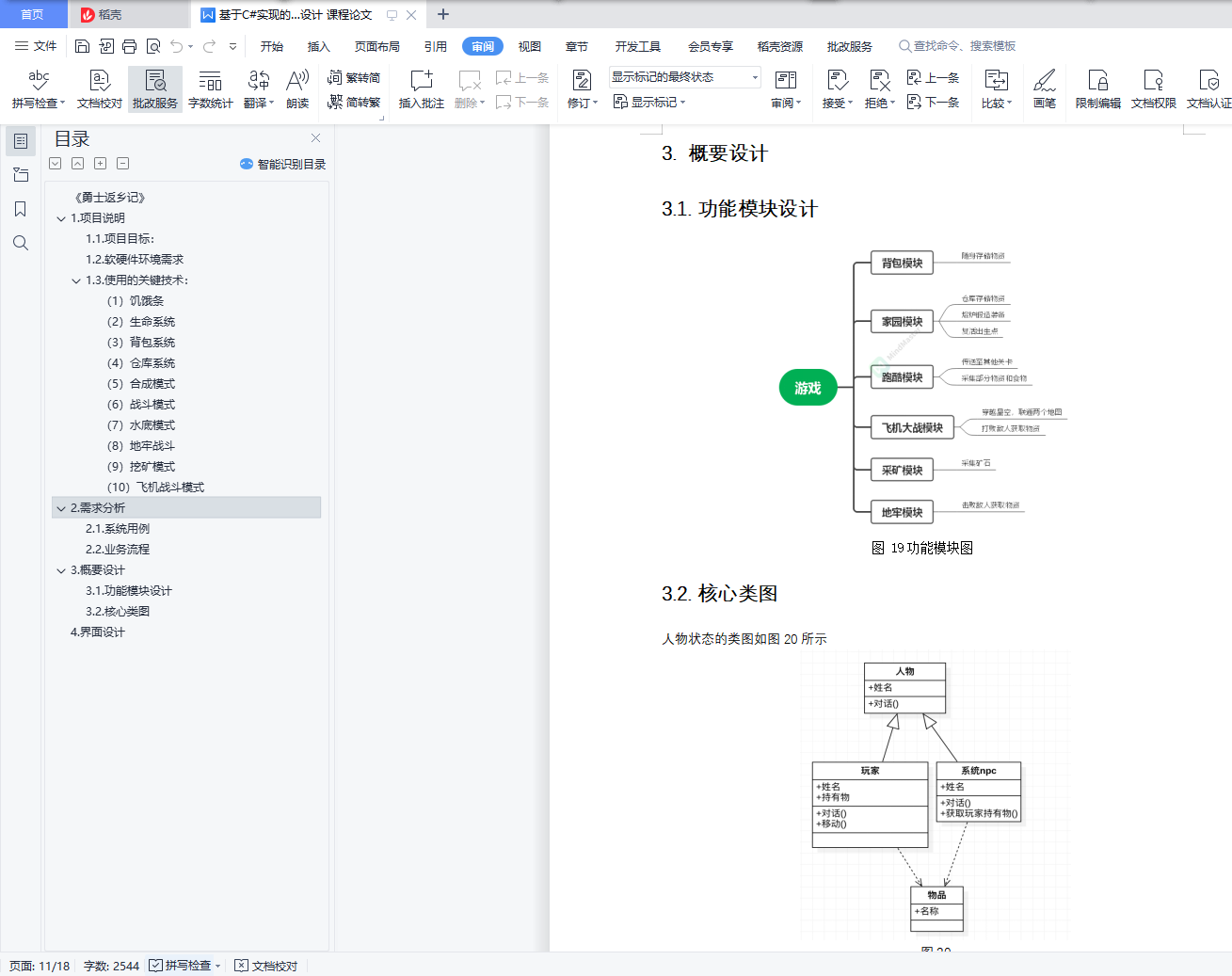Collapse the 1.3.使用的关键技术 outline node
This screenshot has height=976, width=1232.
point(76,280)
